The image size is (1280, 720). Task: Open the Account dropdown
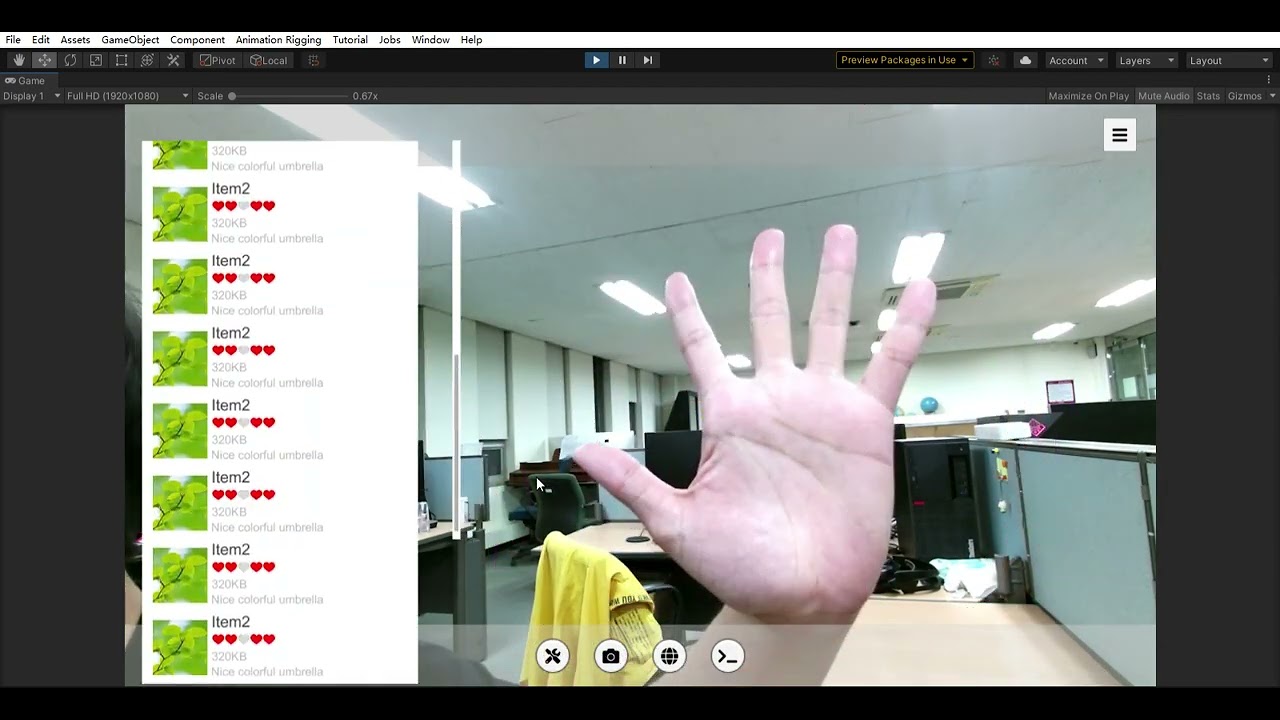1076,60
